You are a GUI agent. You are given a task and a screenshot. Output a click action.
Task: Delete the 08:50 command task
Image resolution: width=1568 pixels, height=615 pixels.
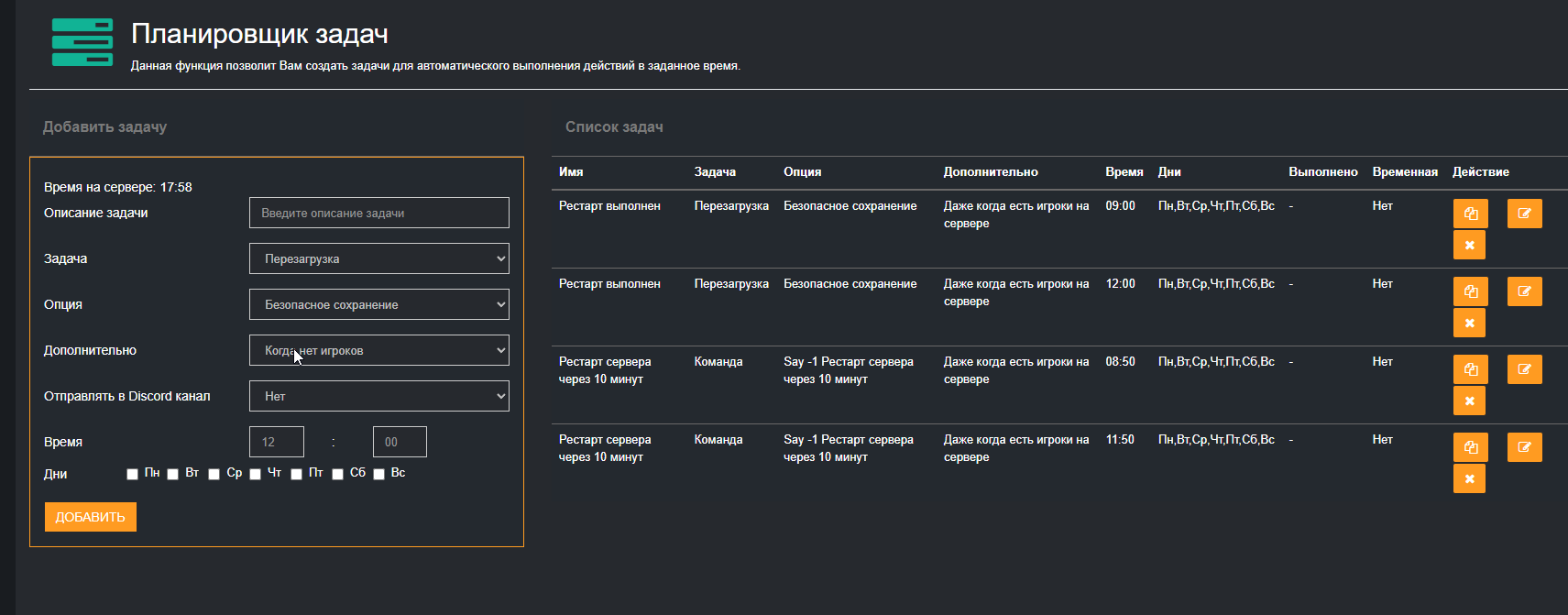(x=1469, y=401)
